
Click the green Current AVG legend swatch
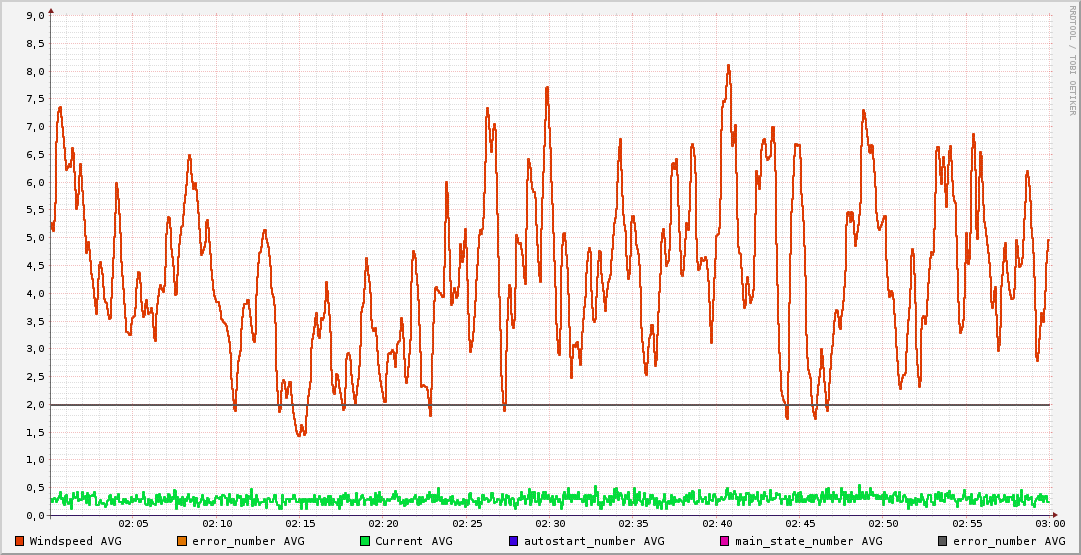pos(365,541)
